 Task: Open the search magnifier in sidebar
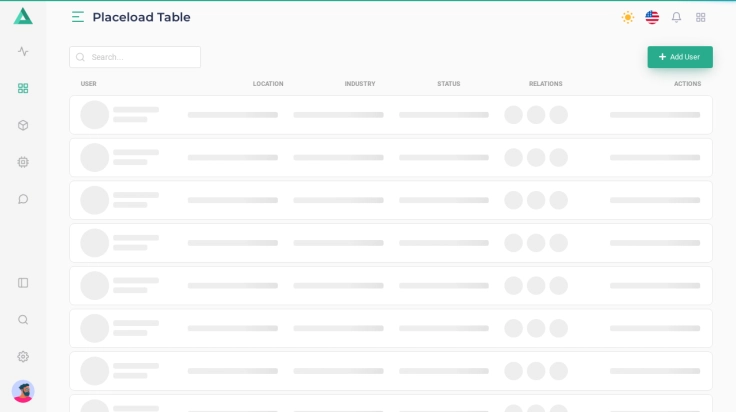(23, 320)
